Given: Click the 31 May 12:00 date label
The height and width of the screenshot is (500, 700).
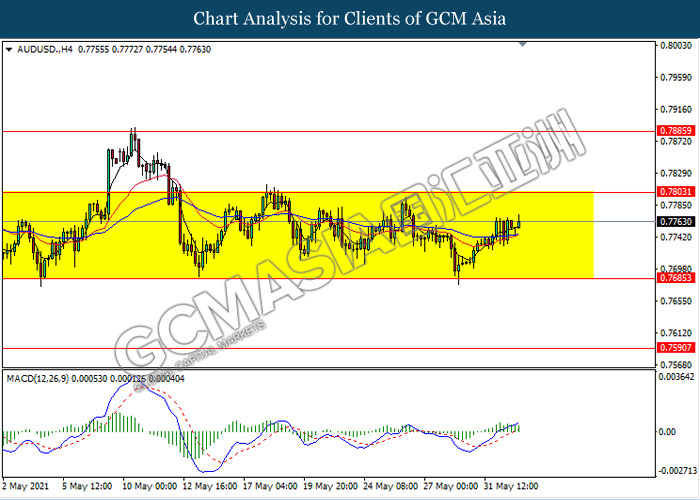Looking at the screenshot, I should pos(511,486).
